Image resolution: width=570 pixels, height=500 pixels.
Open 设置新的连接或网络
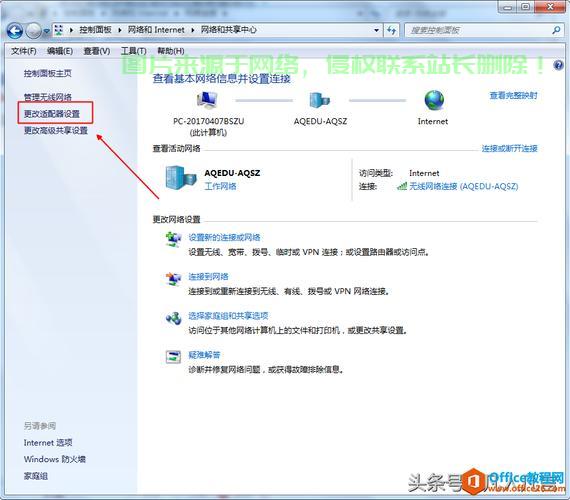224,237
